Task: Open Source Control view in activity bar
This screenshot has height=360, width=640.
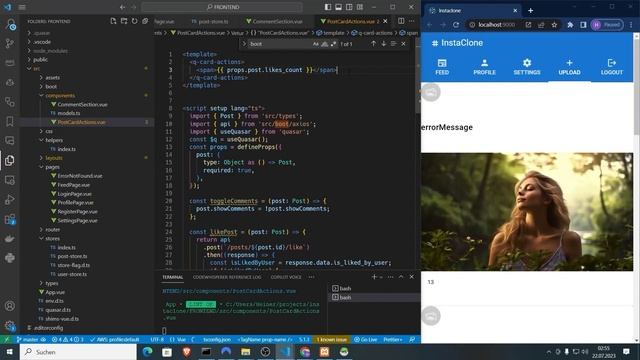Action: pos(10,43)
